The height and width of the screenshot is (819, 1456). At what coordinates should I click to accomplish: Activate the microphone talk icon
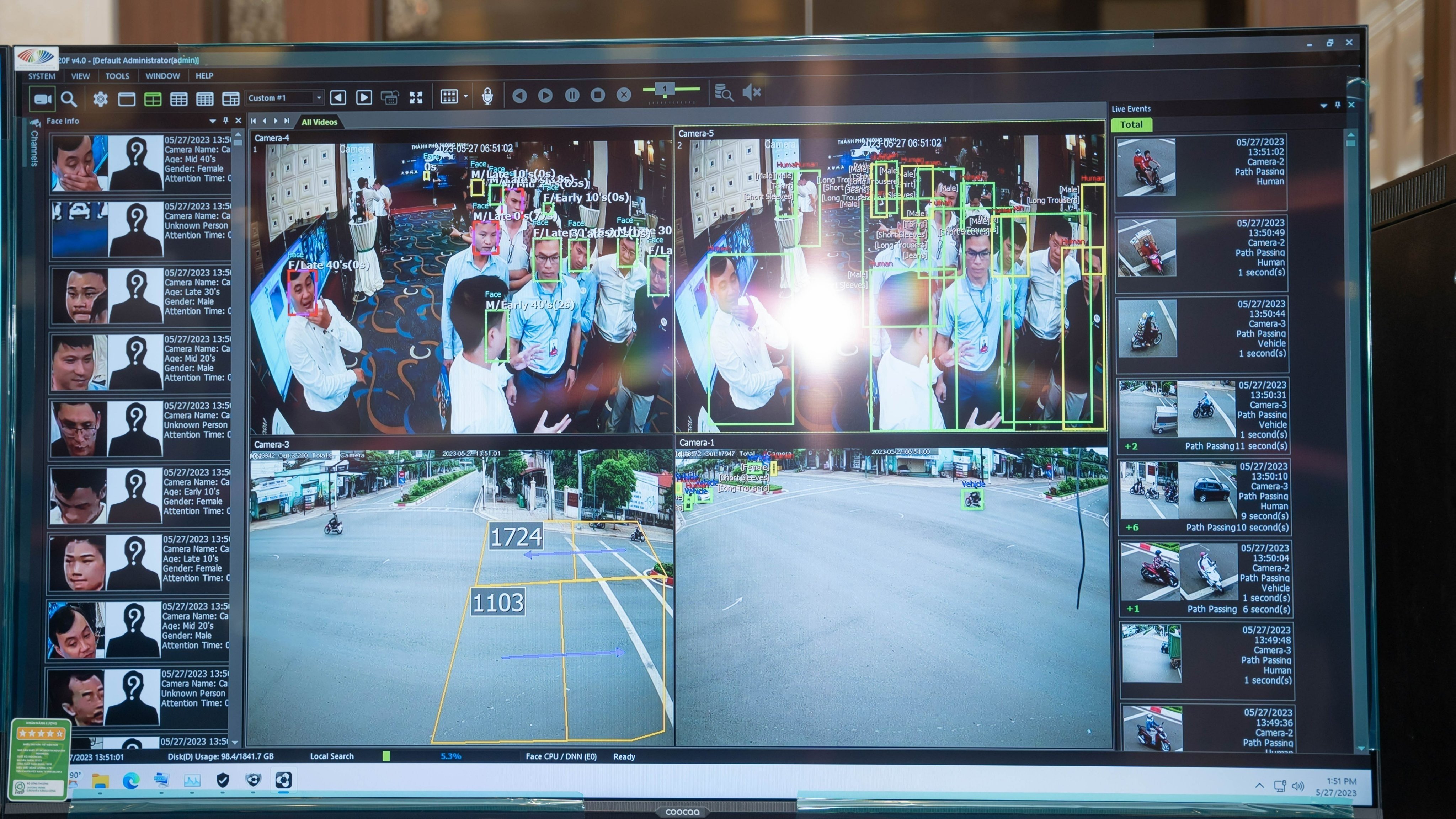click(487, 97)
